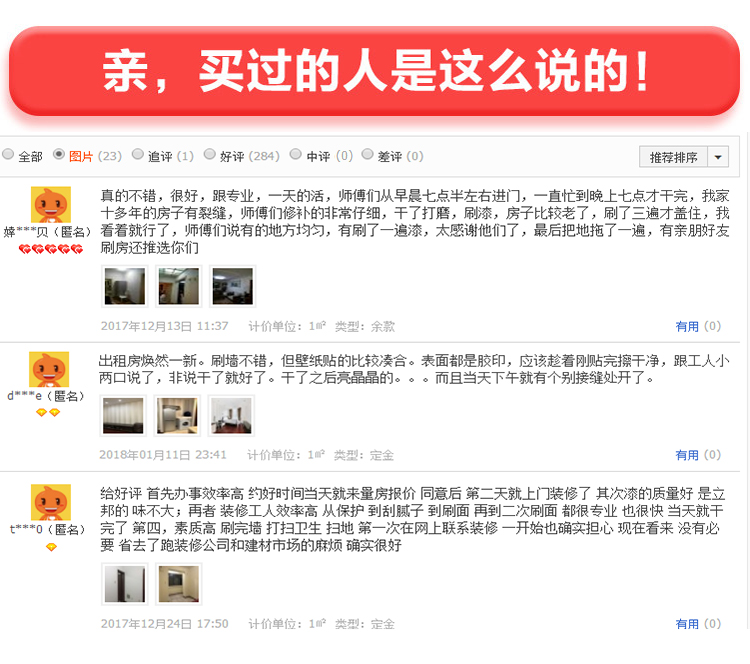Select the 全部 radio button
This screenshot has height=664, width=750.
(x=8, y=155)
